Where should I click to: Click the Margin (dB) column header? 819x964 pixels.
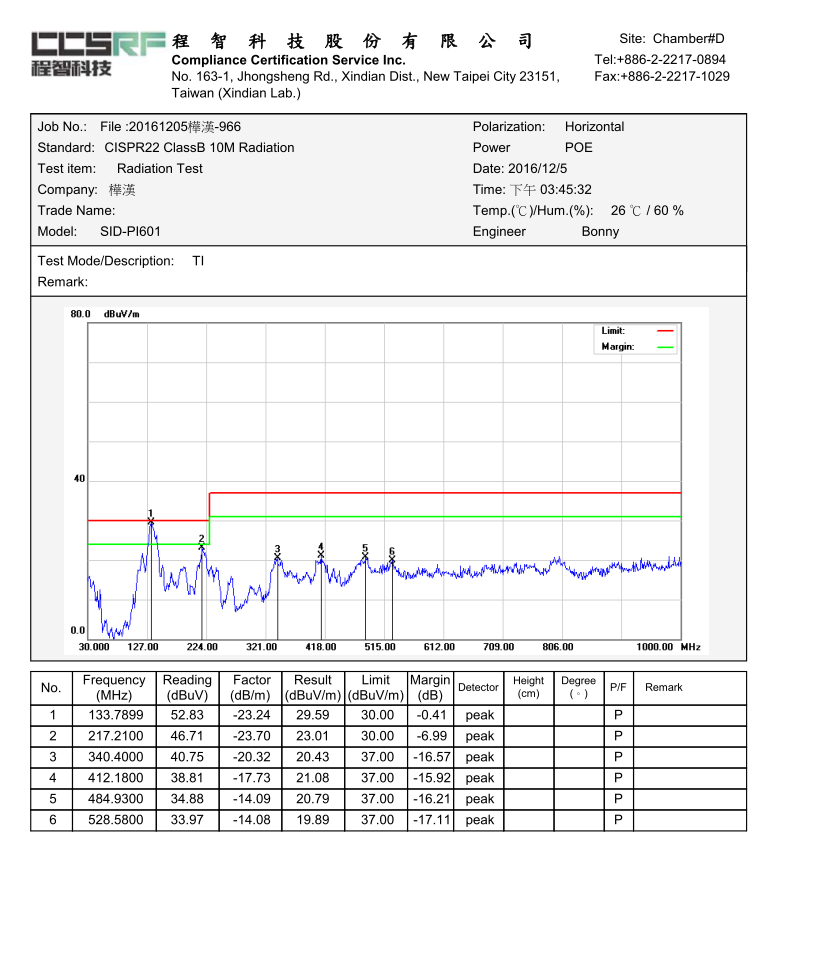pos(430,687)
